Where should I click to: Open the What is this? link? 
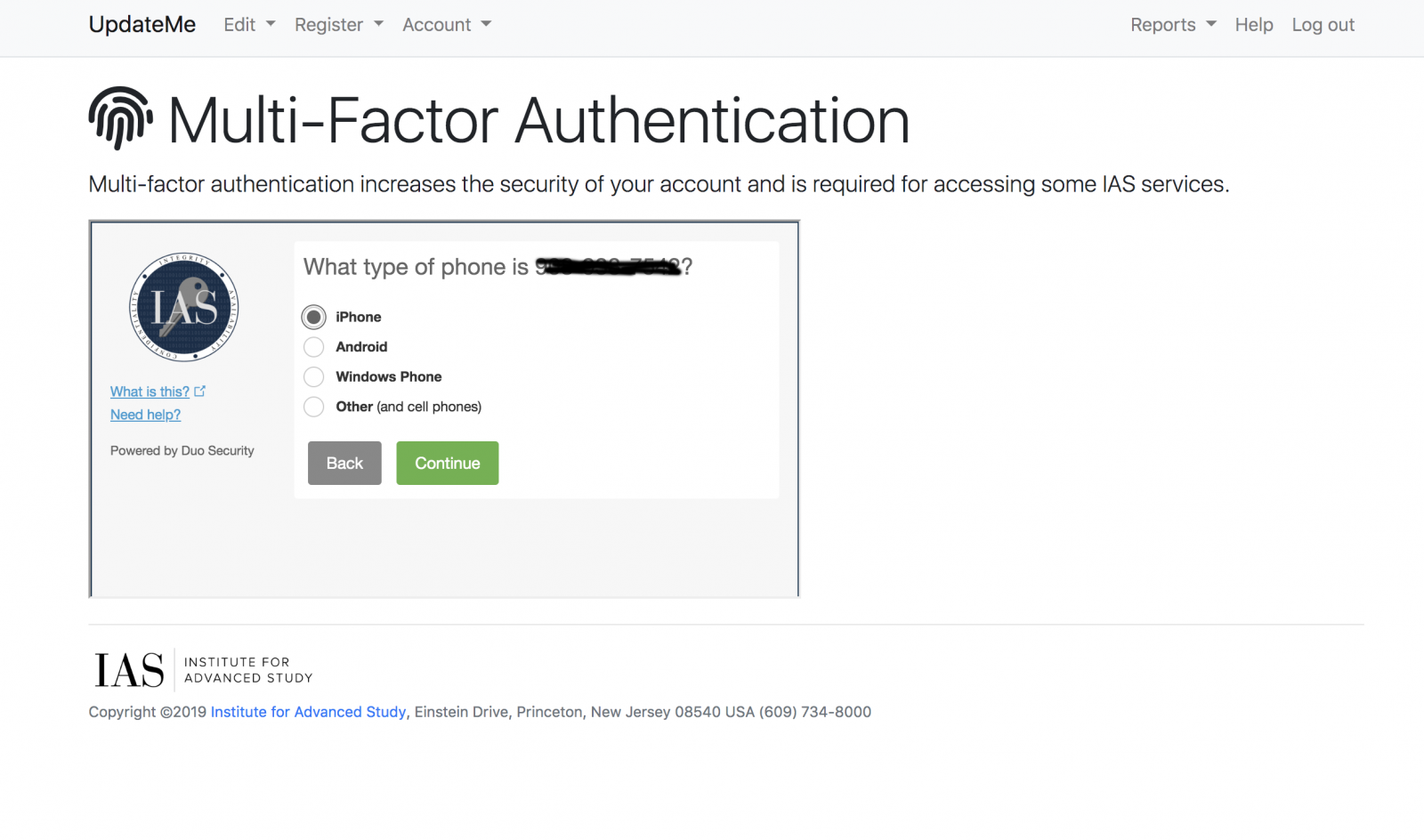[150, 392]
